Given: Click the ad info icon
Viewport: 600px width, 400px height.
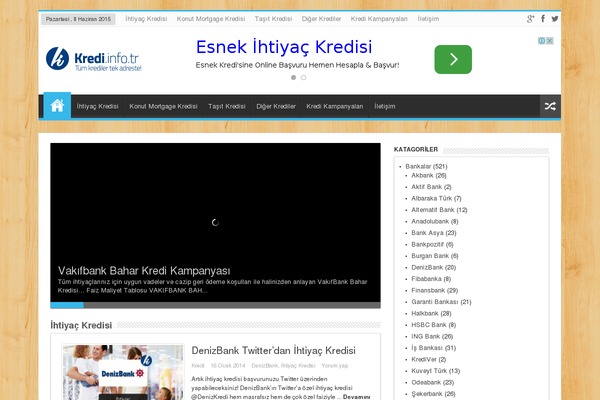Looking at the screenshot, I should 541,41.
